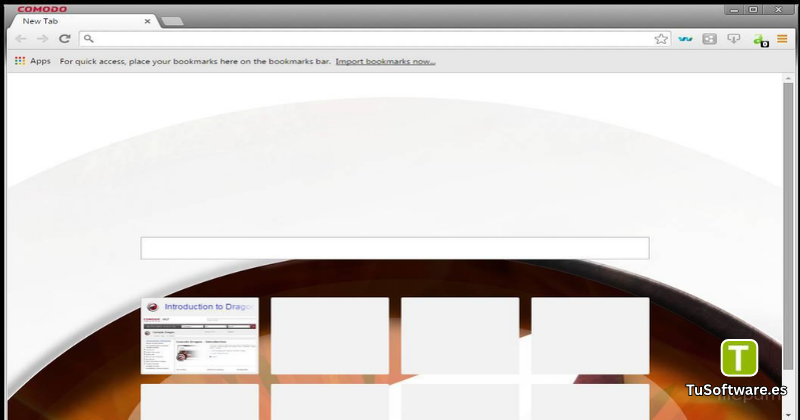Click the Import bookmarks now link
Screen dimensions: 800x420
pyautogui.click(x=385, y=61)
